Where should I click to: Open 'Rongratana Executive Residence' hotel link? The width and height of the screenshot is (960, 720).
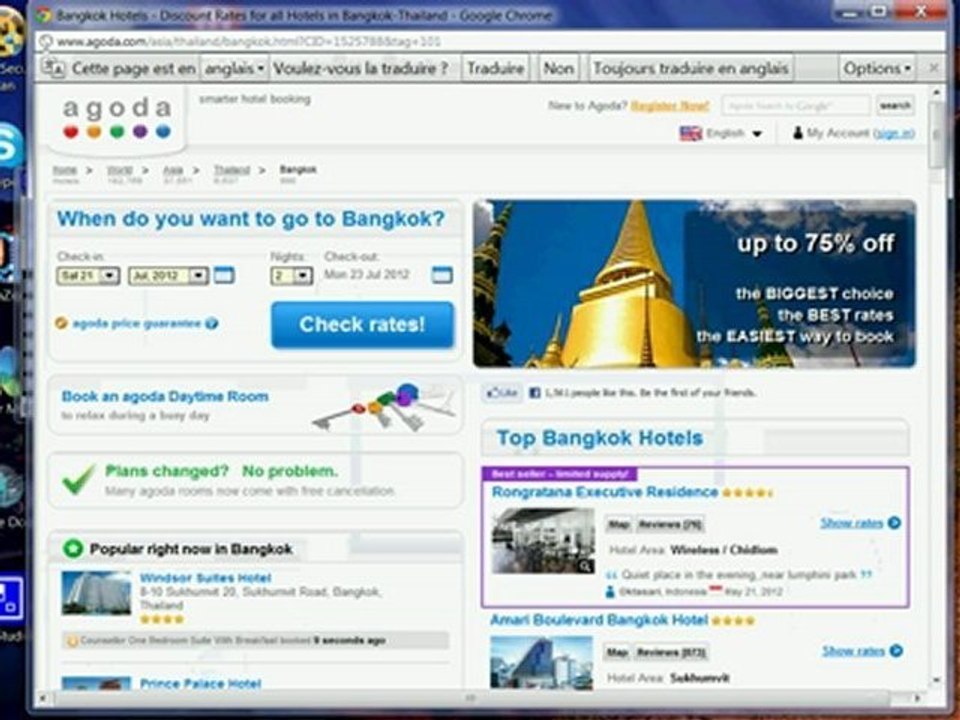605,492
